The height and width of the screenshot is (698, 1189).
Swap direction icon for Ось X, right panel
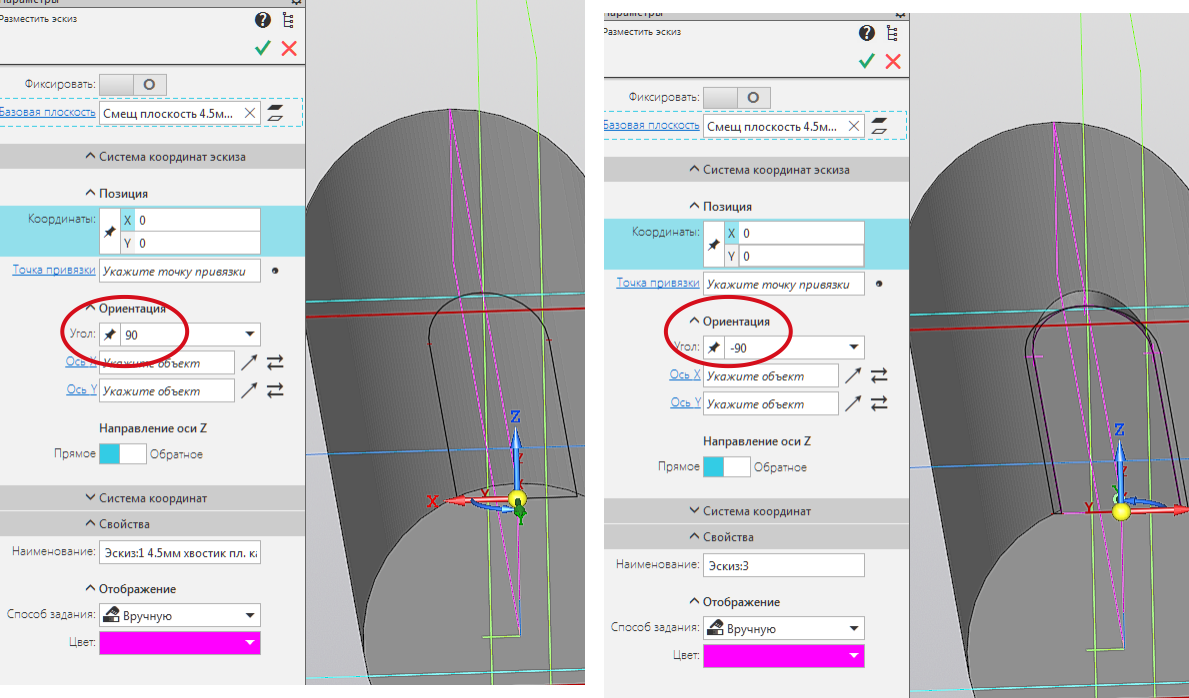pyautogui.click(x=879, y=376)
